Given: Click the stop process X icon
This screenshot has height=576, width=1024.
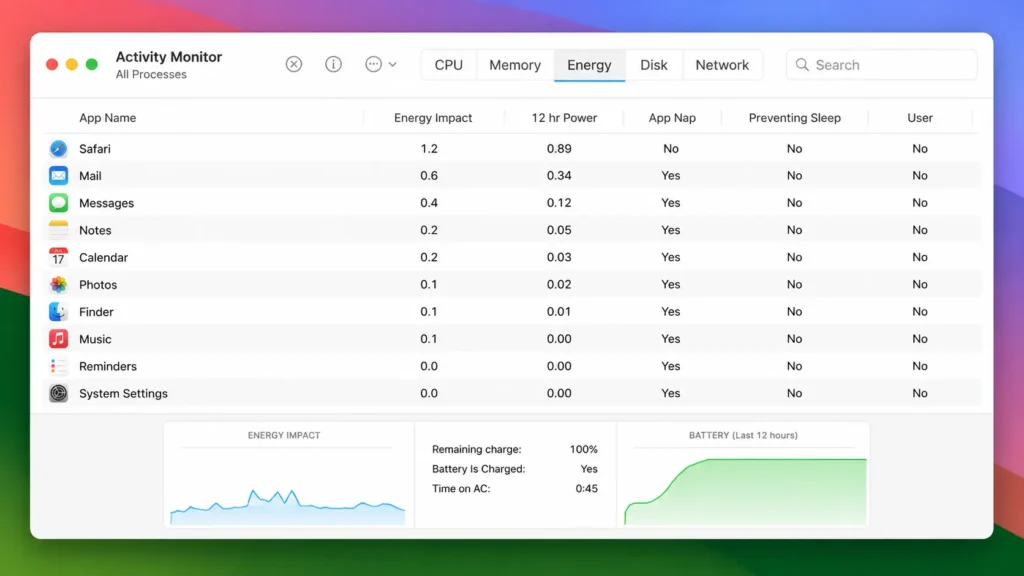Looking at the screenshot, I should tap(294, 64).
